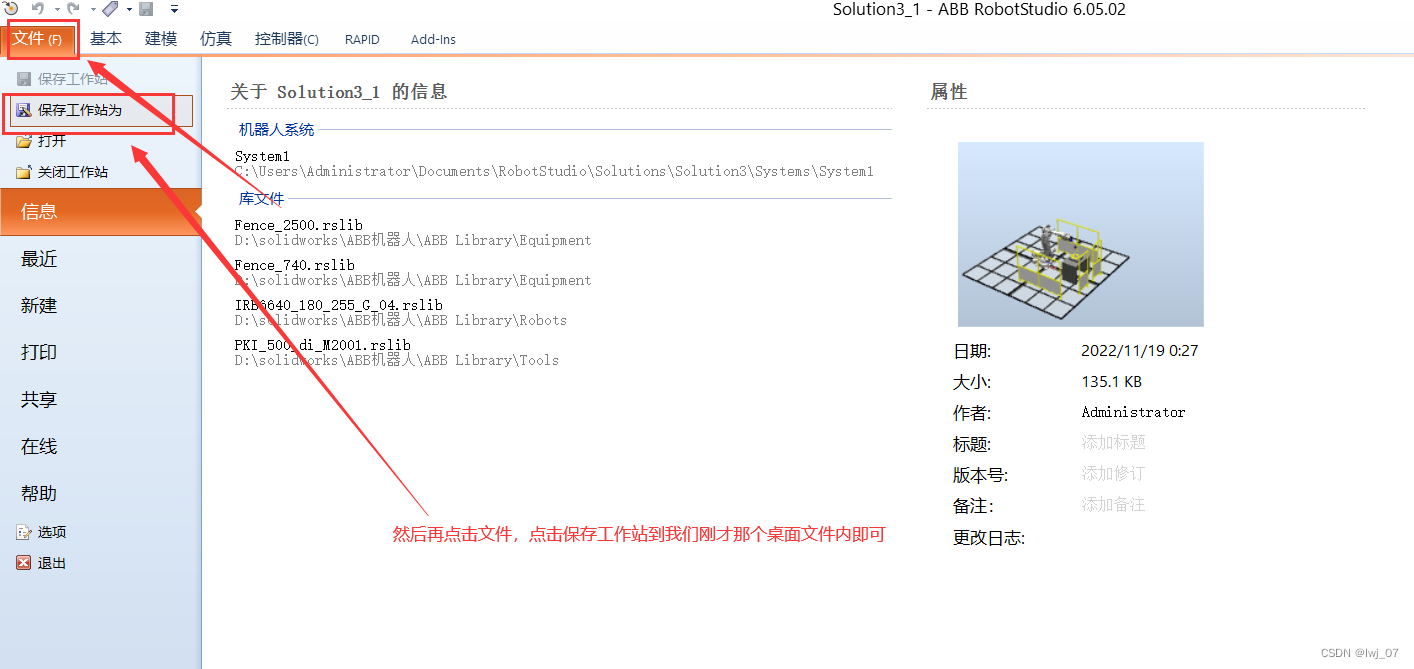Viewport: 1414px width, 669px height.
Task: Click the redo arrow icon
Action: point(74,9)
